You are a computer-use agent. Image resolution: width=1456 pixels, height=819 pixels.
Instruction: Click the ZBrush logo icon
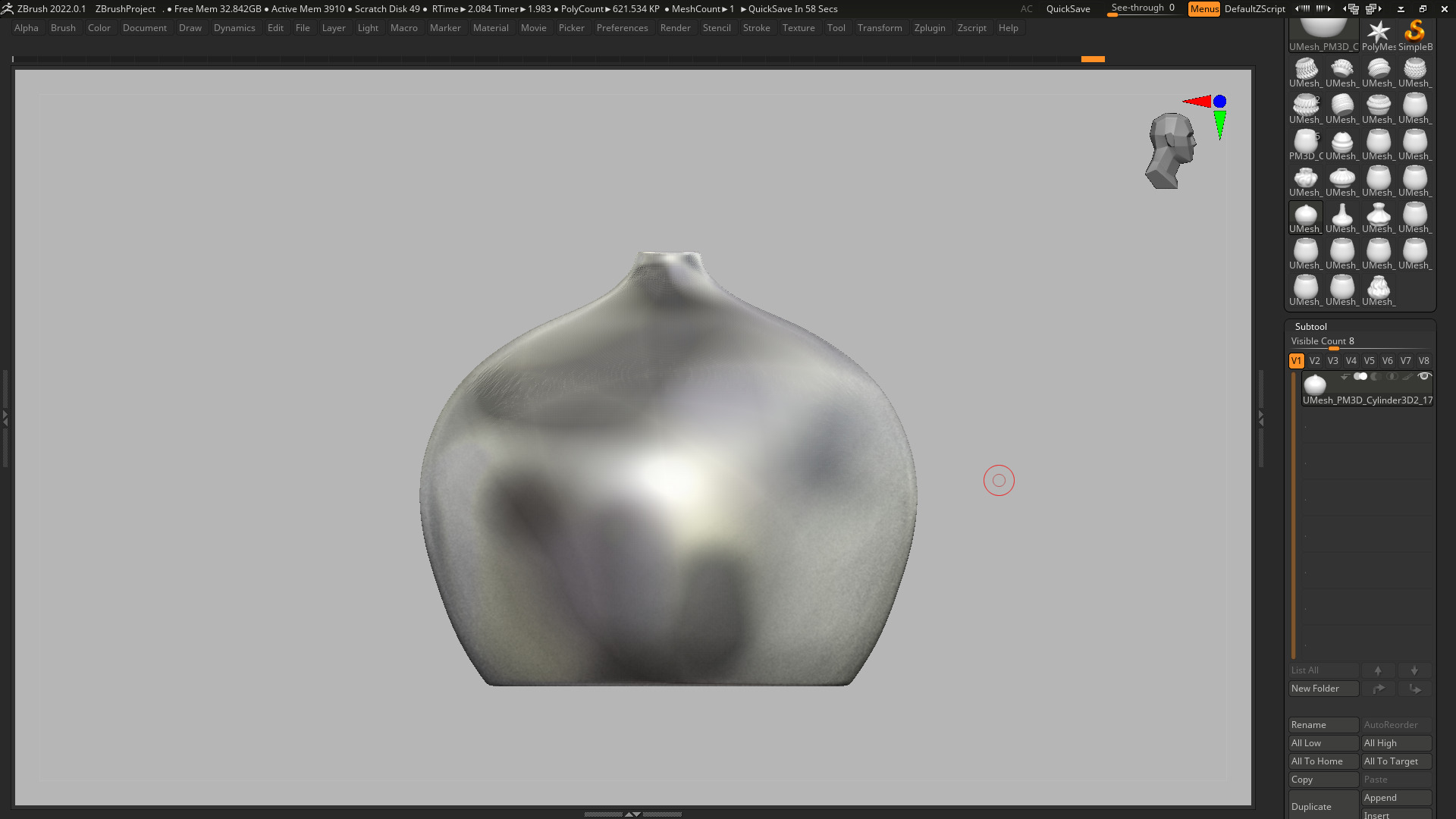[8, 9]
